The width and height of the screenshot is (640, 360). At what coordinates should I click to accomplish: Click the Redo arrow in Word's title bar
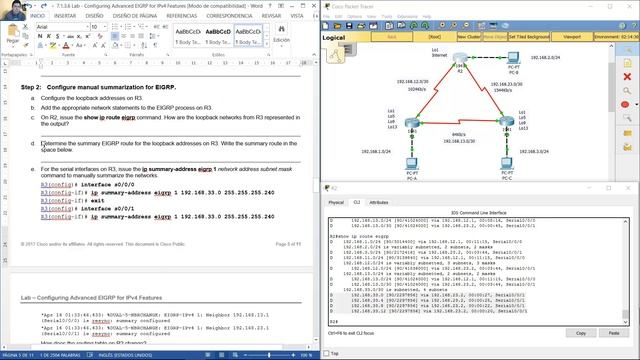pyautogui.click(x=44, y=6)
